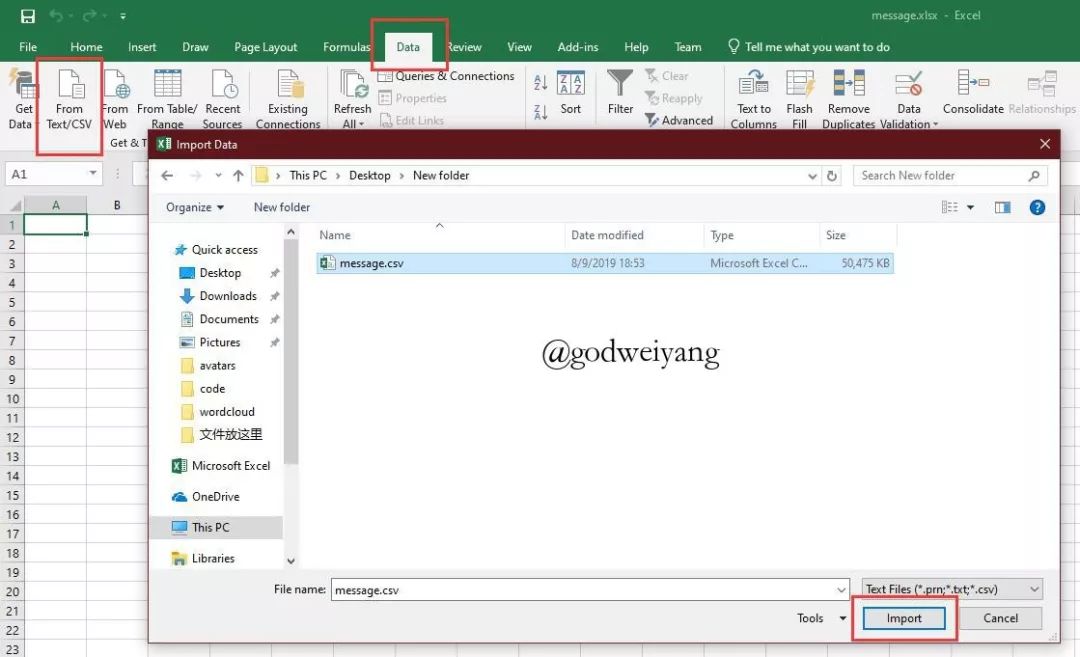Screen dimensions: 1080x657
Task: Open Existing Connections
Action: [288, 99]
